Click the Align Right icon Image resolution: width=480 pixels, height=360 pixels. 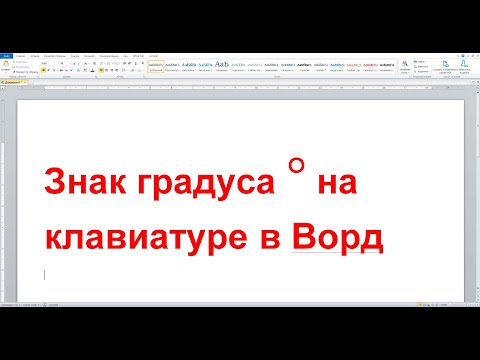click(112, 70)
